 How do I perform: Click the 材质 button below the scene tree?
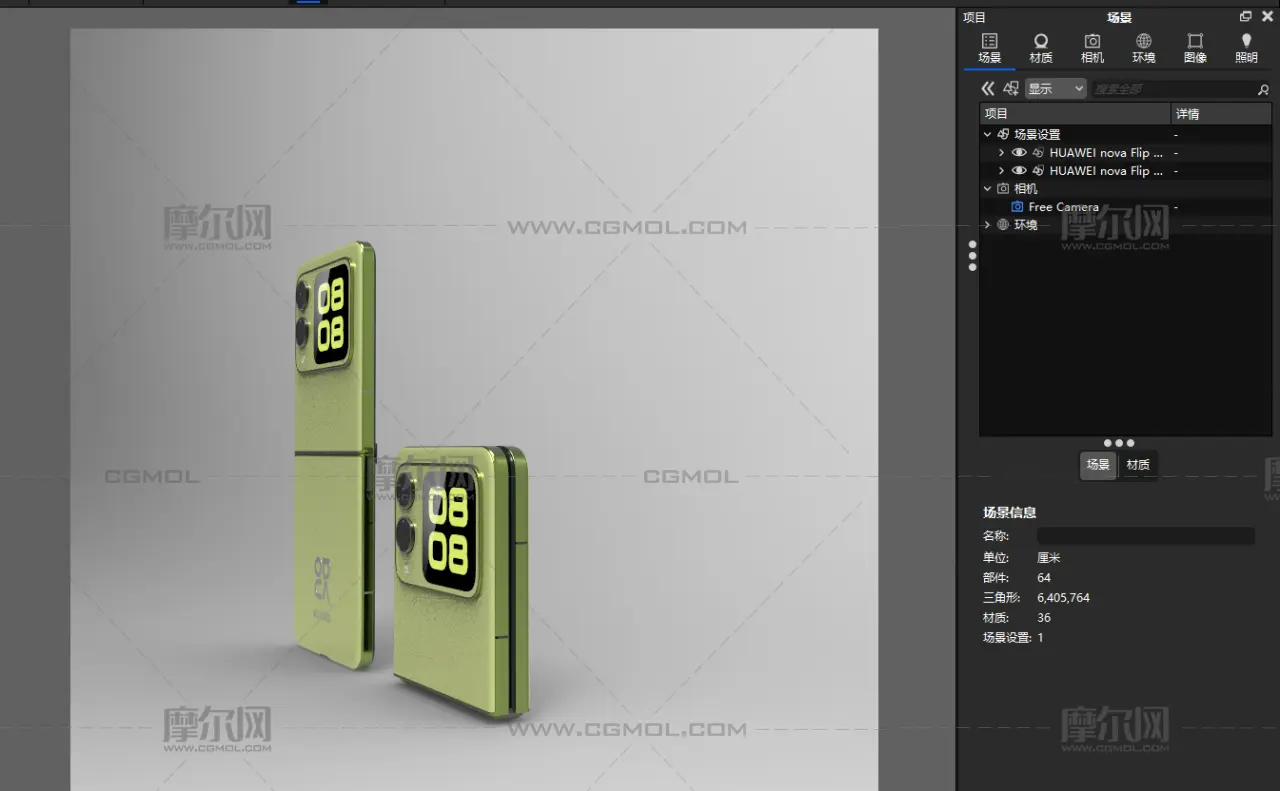click(1138, 465)
